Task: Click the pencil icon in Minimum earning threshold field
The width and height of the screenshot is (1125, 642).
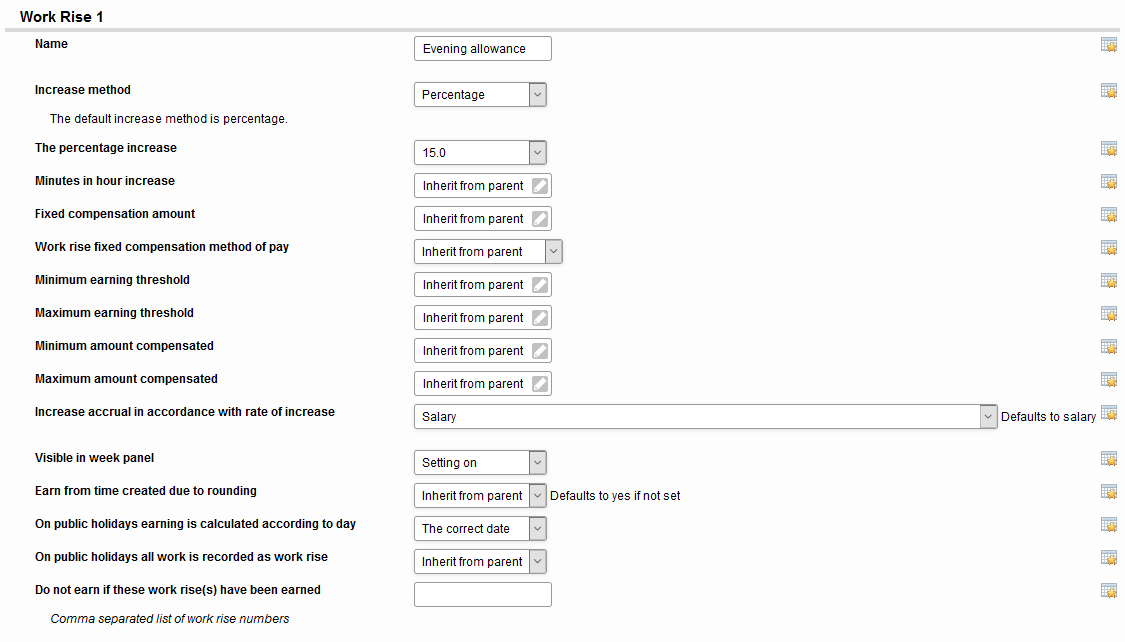Action: (x=540, y=285)
